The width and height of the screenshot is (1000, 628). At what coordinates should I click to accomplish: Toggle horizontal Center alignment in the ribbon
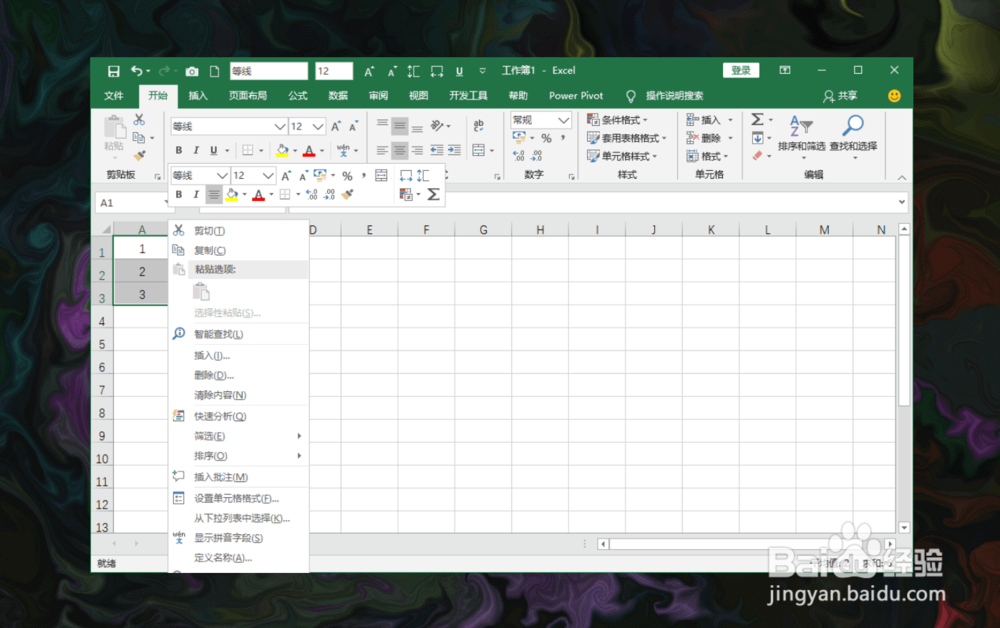pos(399,150)
